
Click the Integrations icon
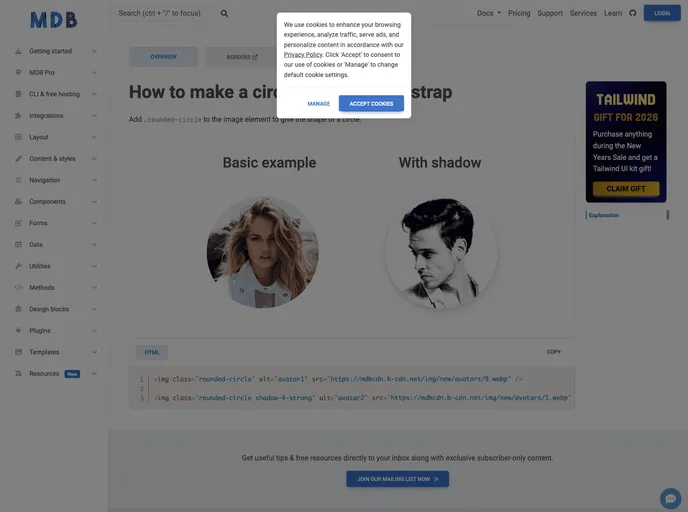click(18, 116)
